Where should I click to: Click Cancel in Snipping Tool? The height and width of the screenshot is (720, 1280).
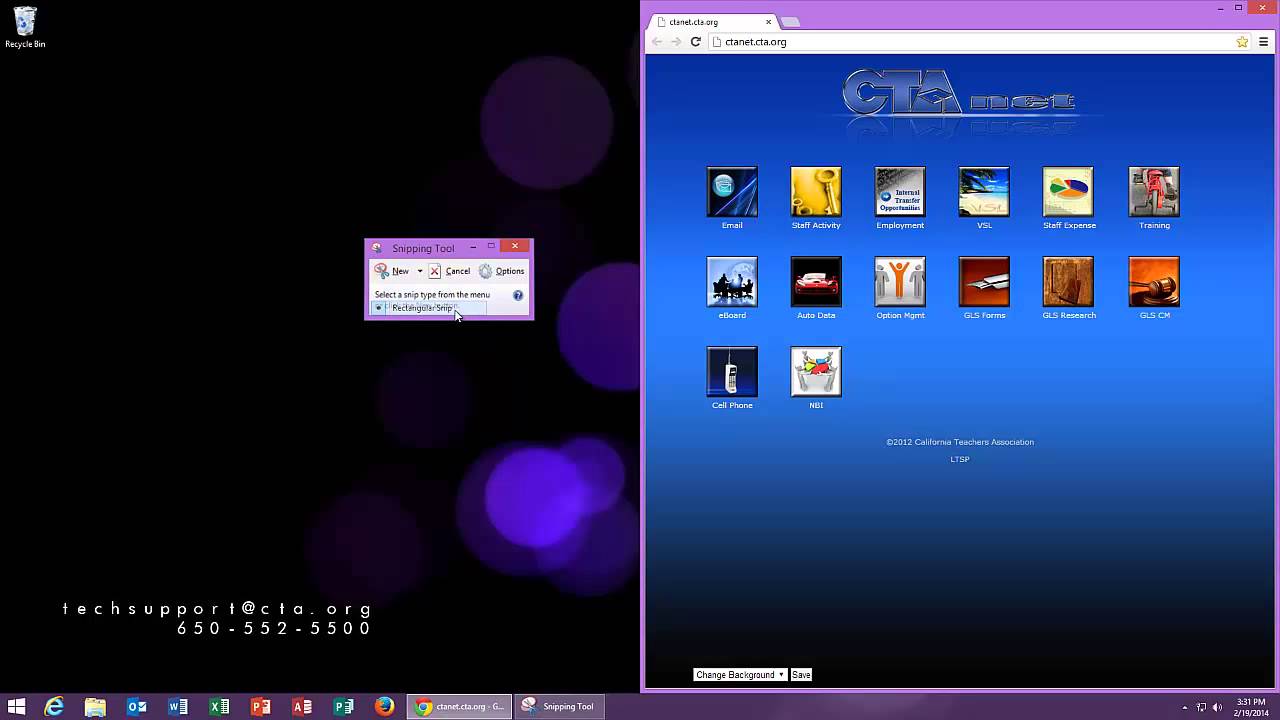click(x=449, y=271)
